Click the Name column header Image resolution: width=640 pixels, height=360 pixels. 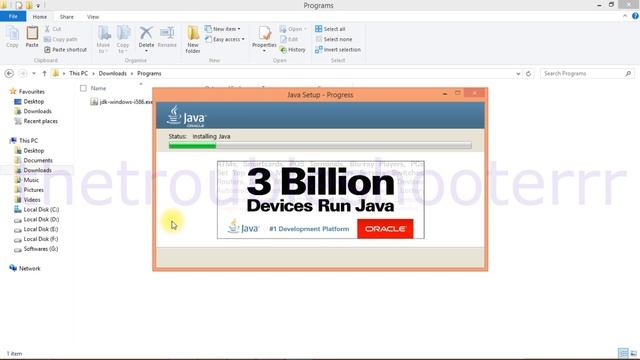pyautogui.click(x=98, y=88)
